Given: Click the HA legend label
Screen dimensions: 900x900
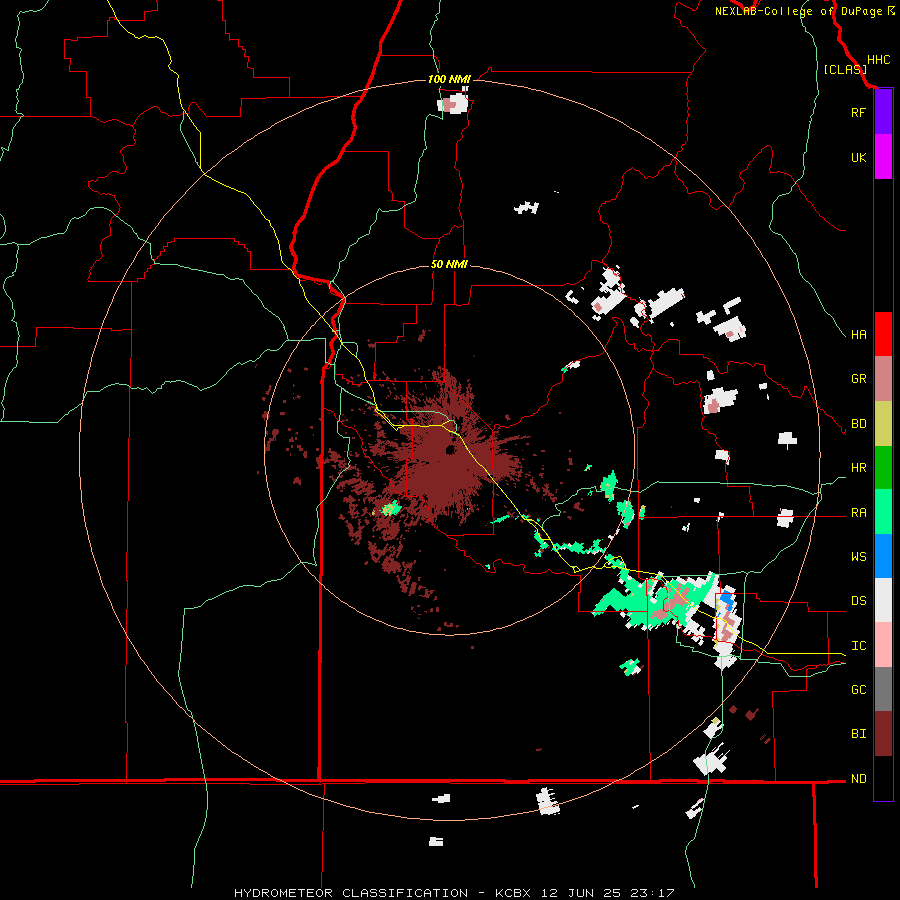Looking at the screenshot, I should [859, 335].
